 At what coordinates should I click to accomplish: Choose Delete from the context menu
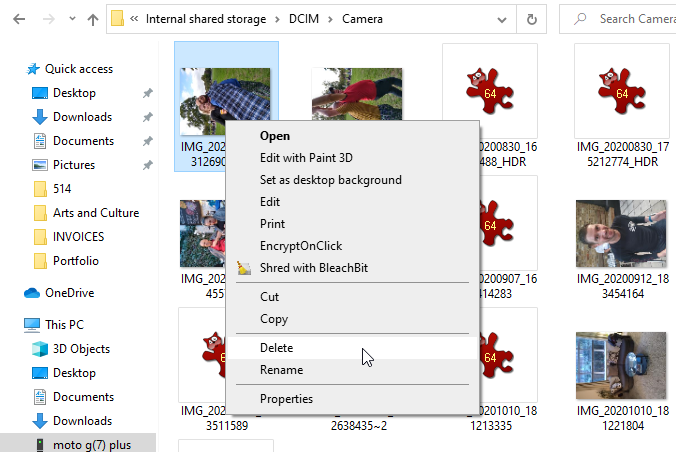click(x=276, y=347)
